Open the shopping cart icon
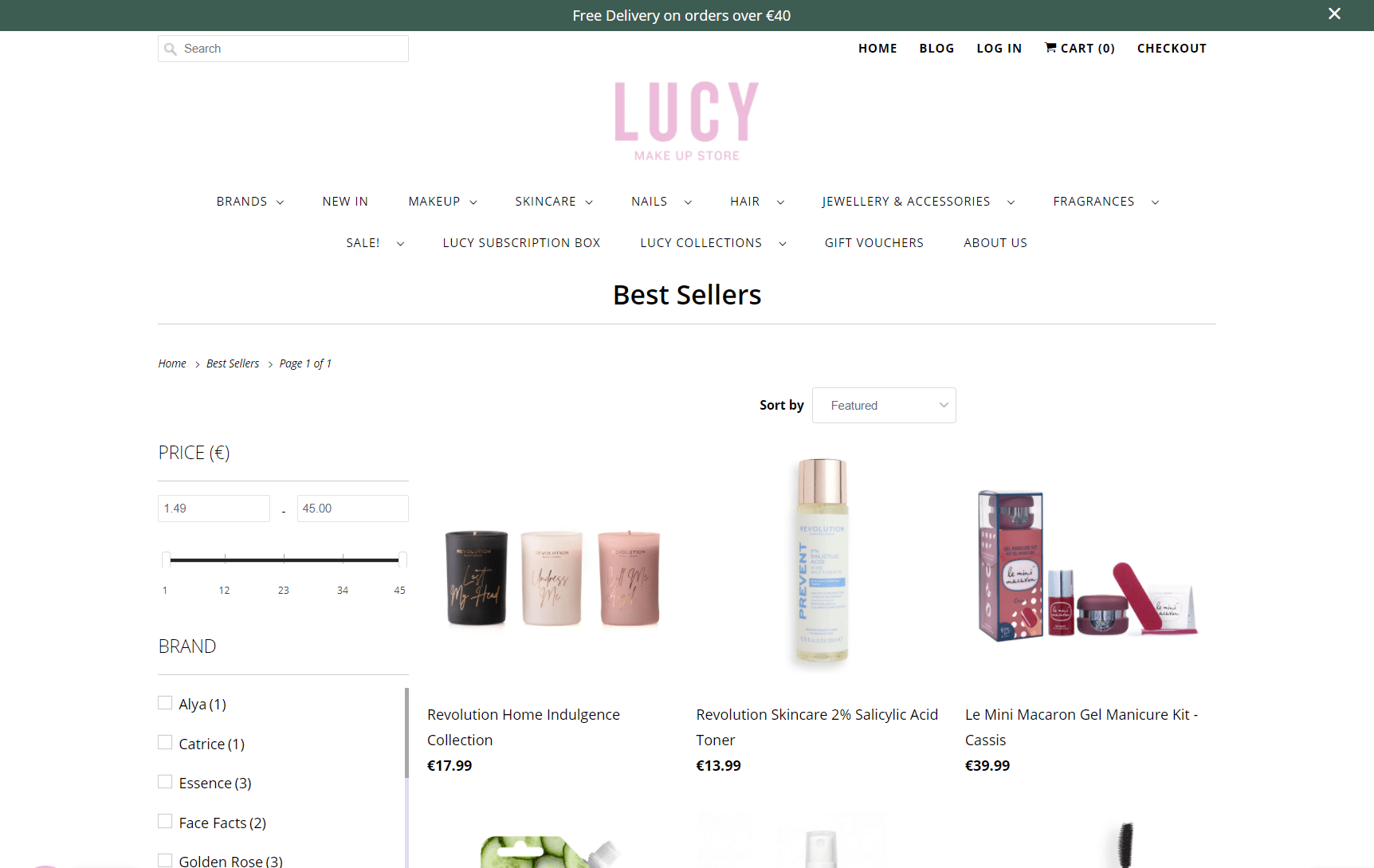The height and width of the screenshot is (868, 1374). tap(1050, 48)
